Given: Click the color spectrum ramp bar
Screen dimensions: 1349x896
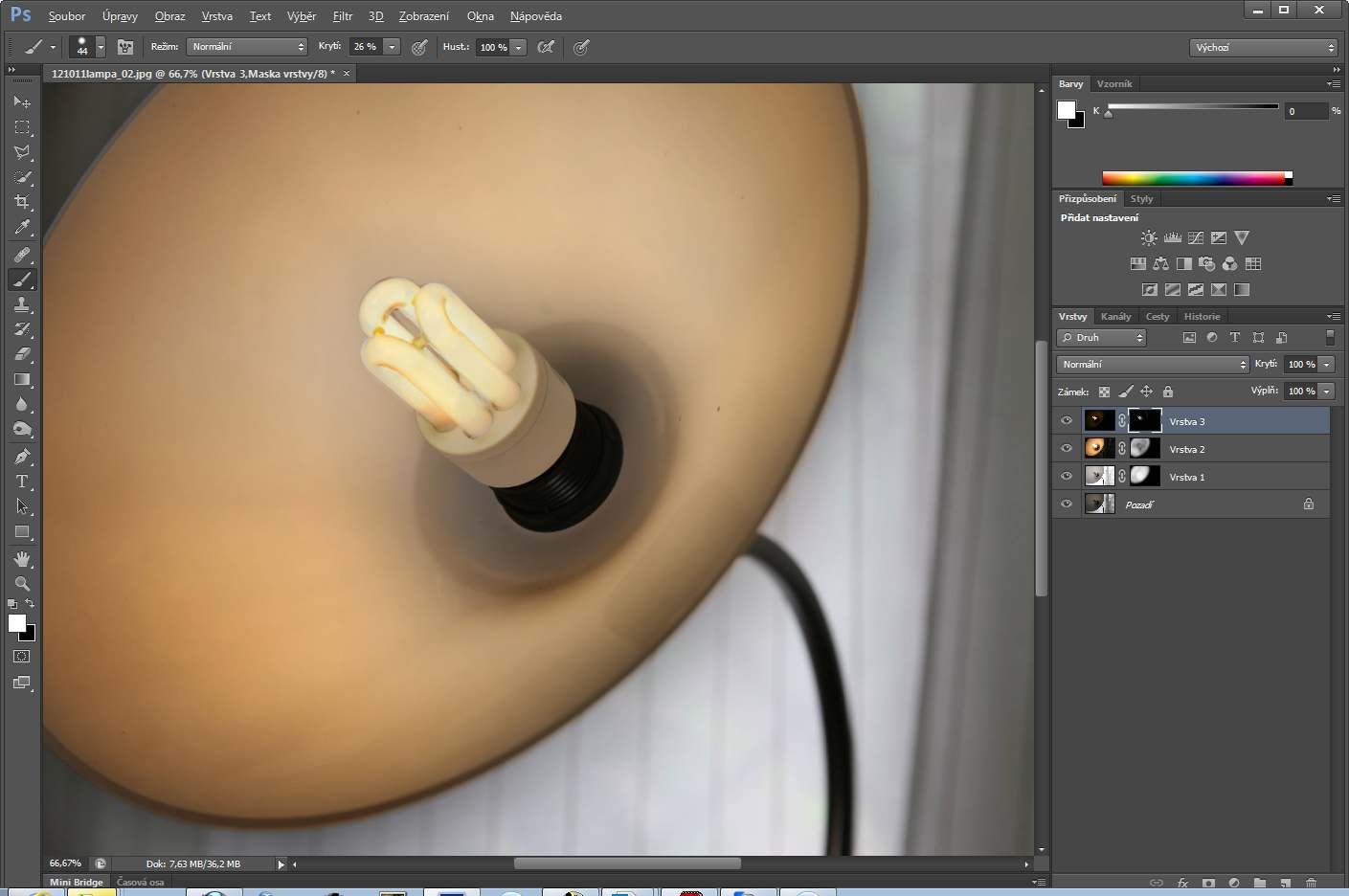Looking at the screenshot, I should click(1193, 178).
